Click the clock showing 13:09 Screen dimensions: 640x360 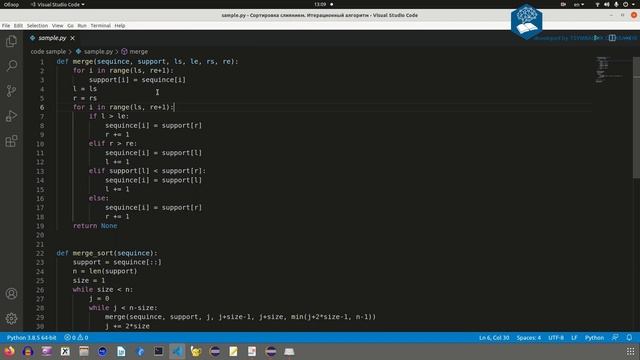tap(320, 4)
